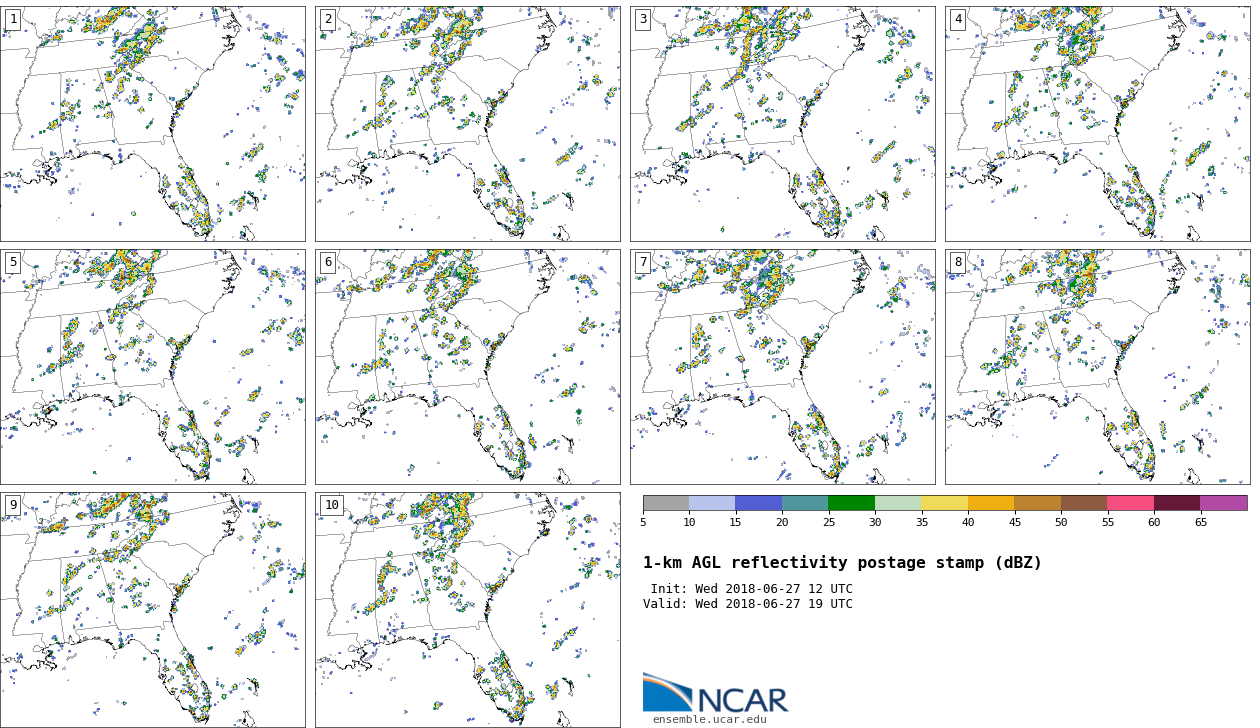Open ensemble member 6 reflectivity map
1260x728 pixels.
468,367
